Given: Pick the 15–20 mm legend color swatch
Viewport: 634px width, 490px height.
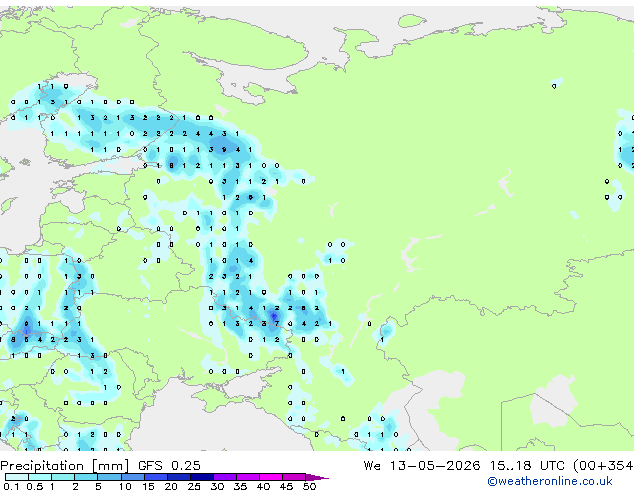Looking at the screenshot, I should 156,477.
